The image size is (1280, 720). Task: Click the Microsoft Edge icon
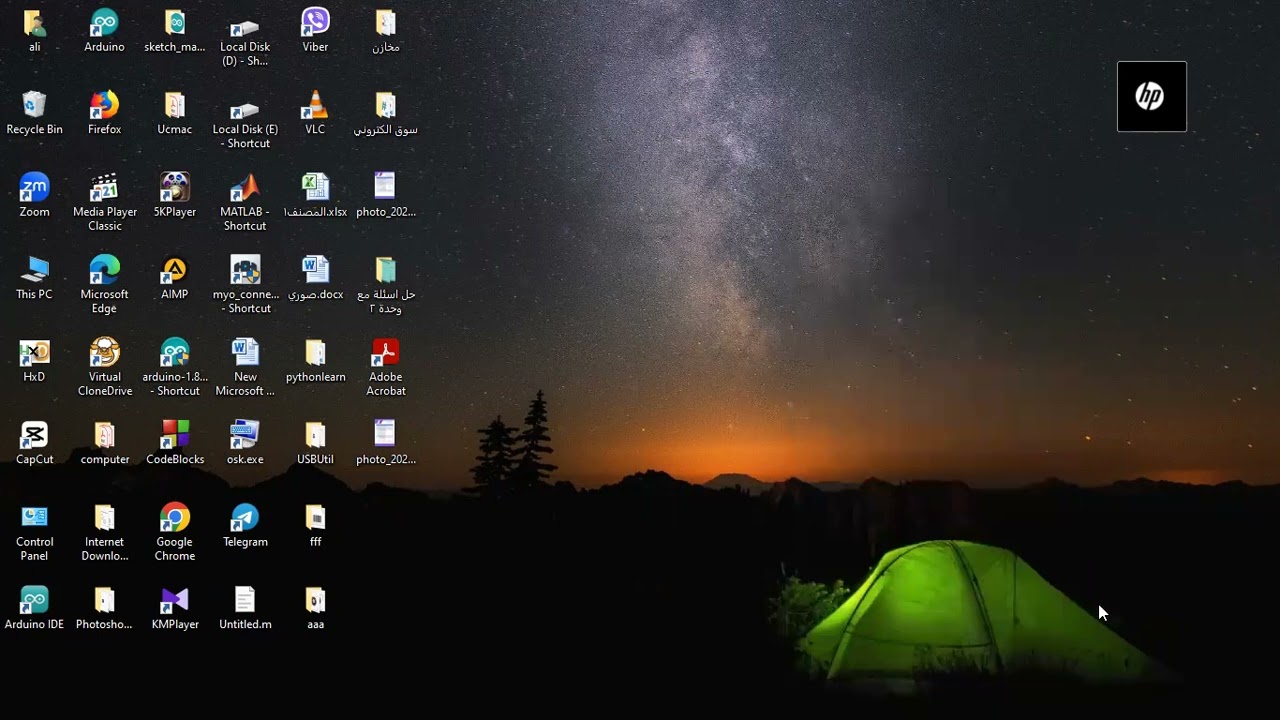pyautogui.click(x=104, y=269)
